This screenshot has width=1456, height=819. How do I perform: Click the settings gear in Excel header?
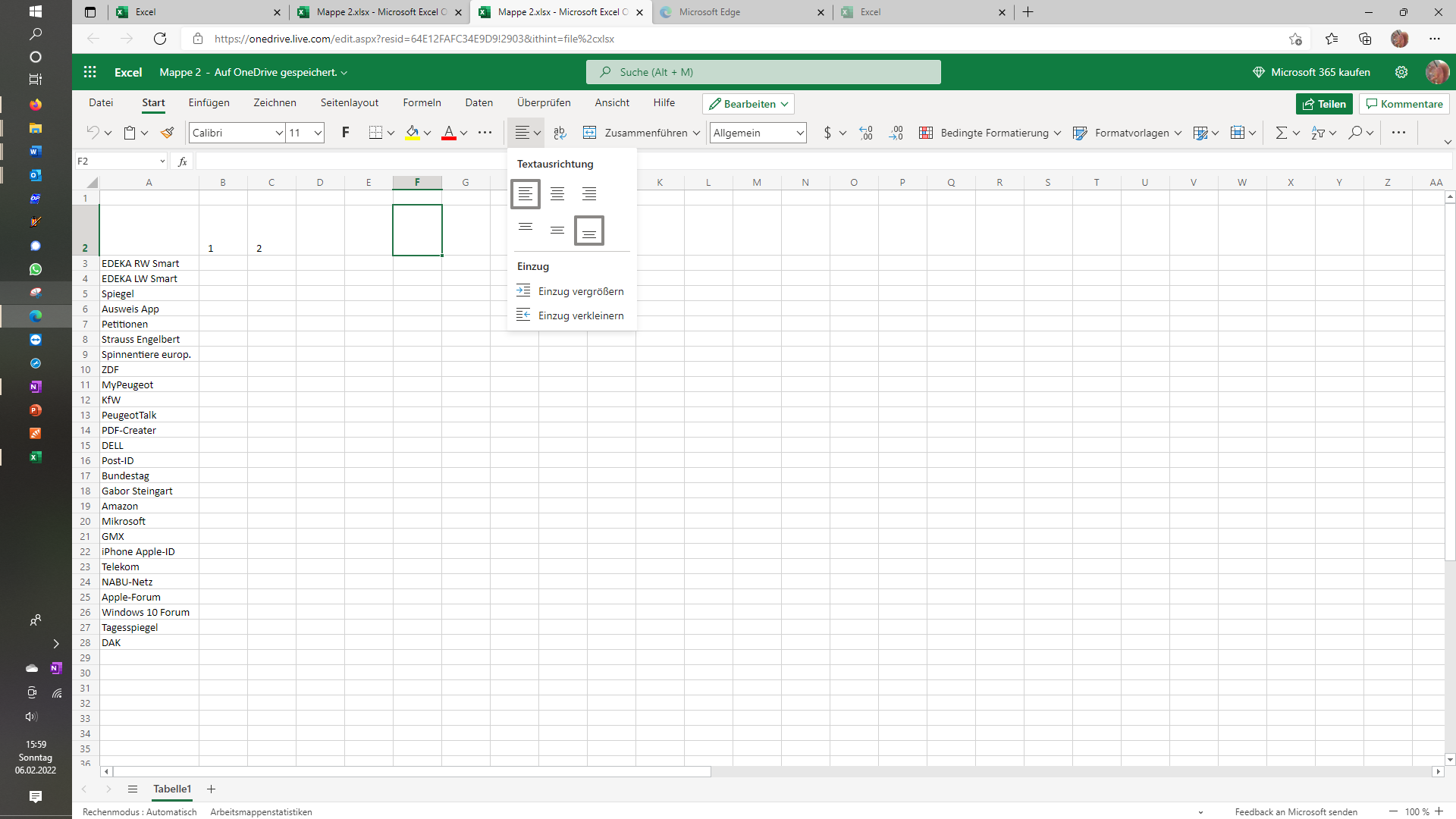coord(1401,72)
